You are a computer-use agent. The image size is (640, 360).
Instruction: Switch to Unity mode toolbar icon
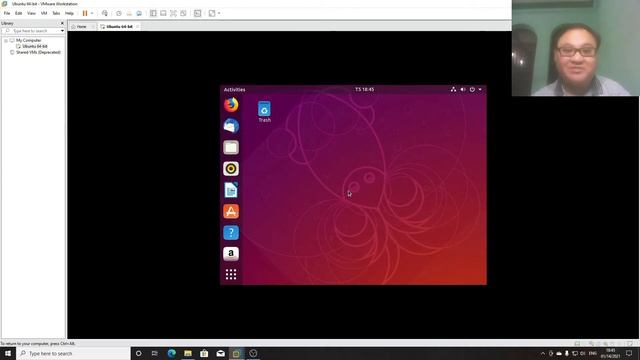183,13
